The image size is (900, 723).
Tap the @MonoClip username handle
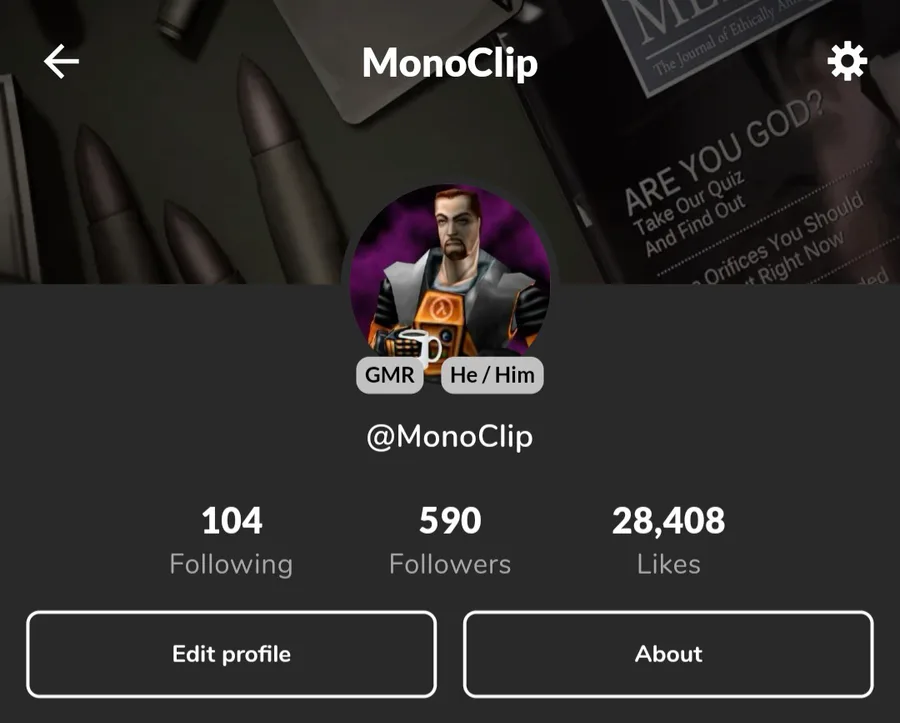450,437
